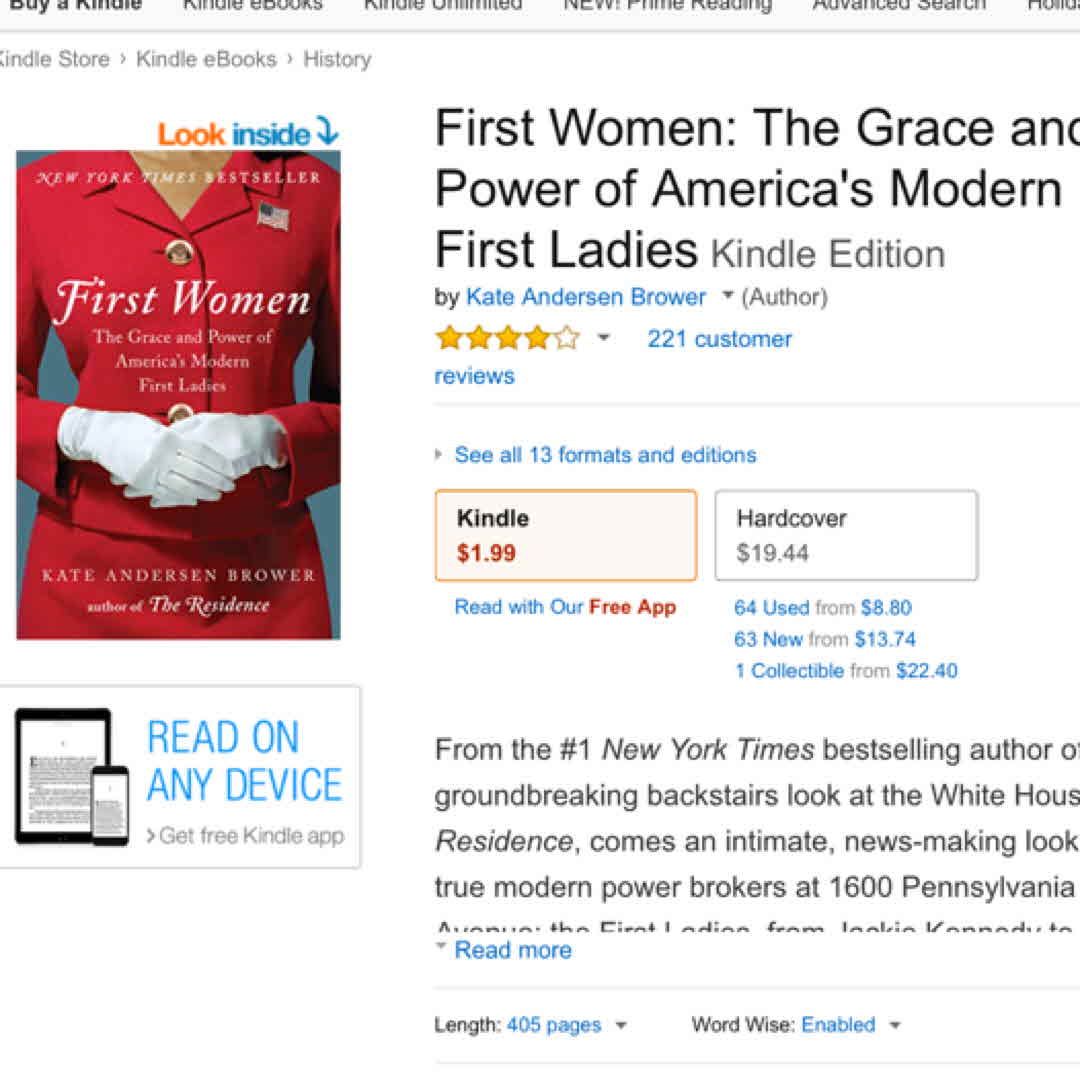1080x1080 pixels.
Task: Expand the description with Read more
Action: 512,950
